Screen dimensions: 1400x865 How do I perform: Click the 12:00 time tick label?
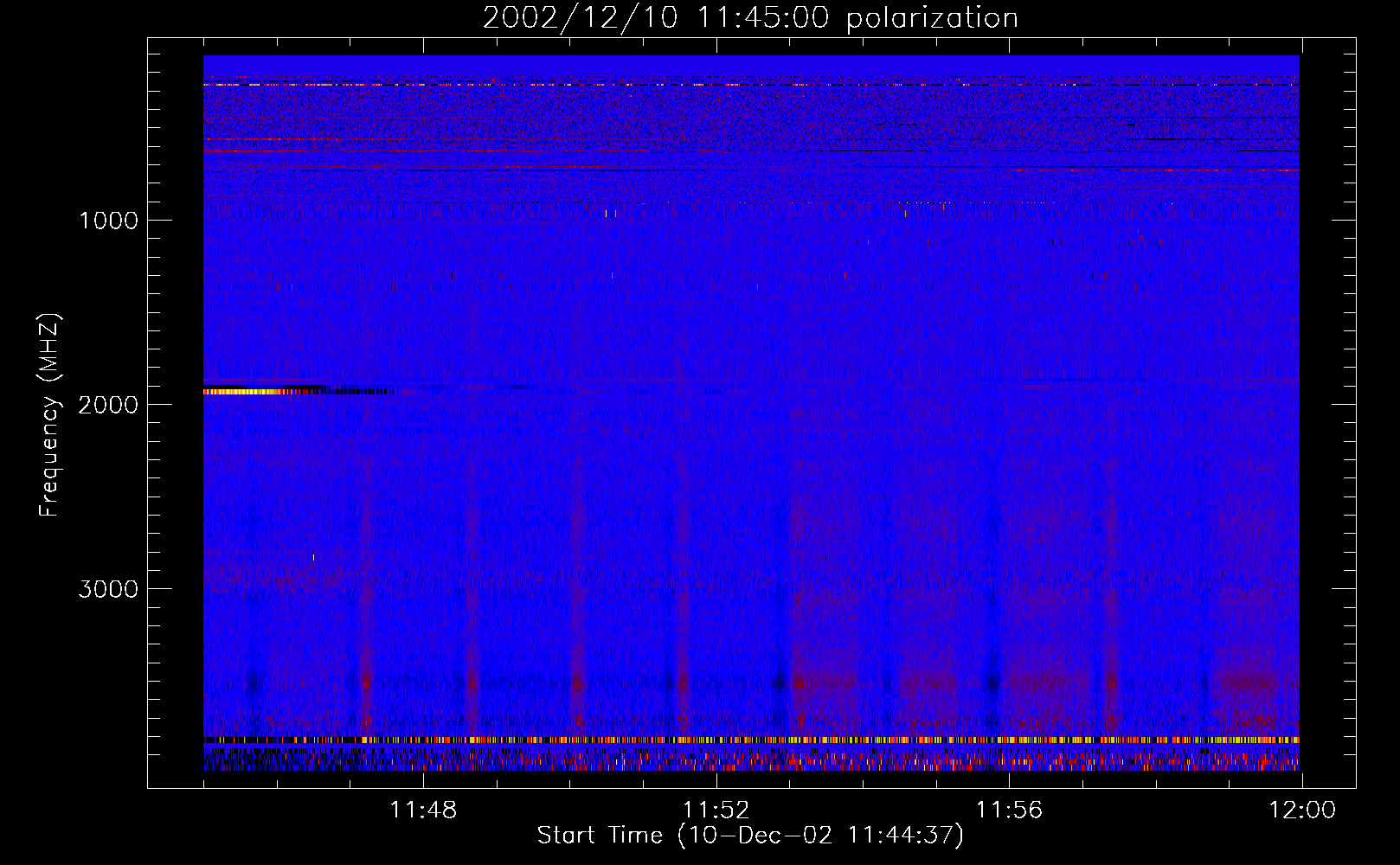1302,811
